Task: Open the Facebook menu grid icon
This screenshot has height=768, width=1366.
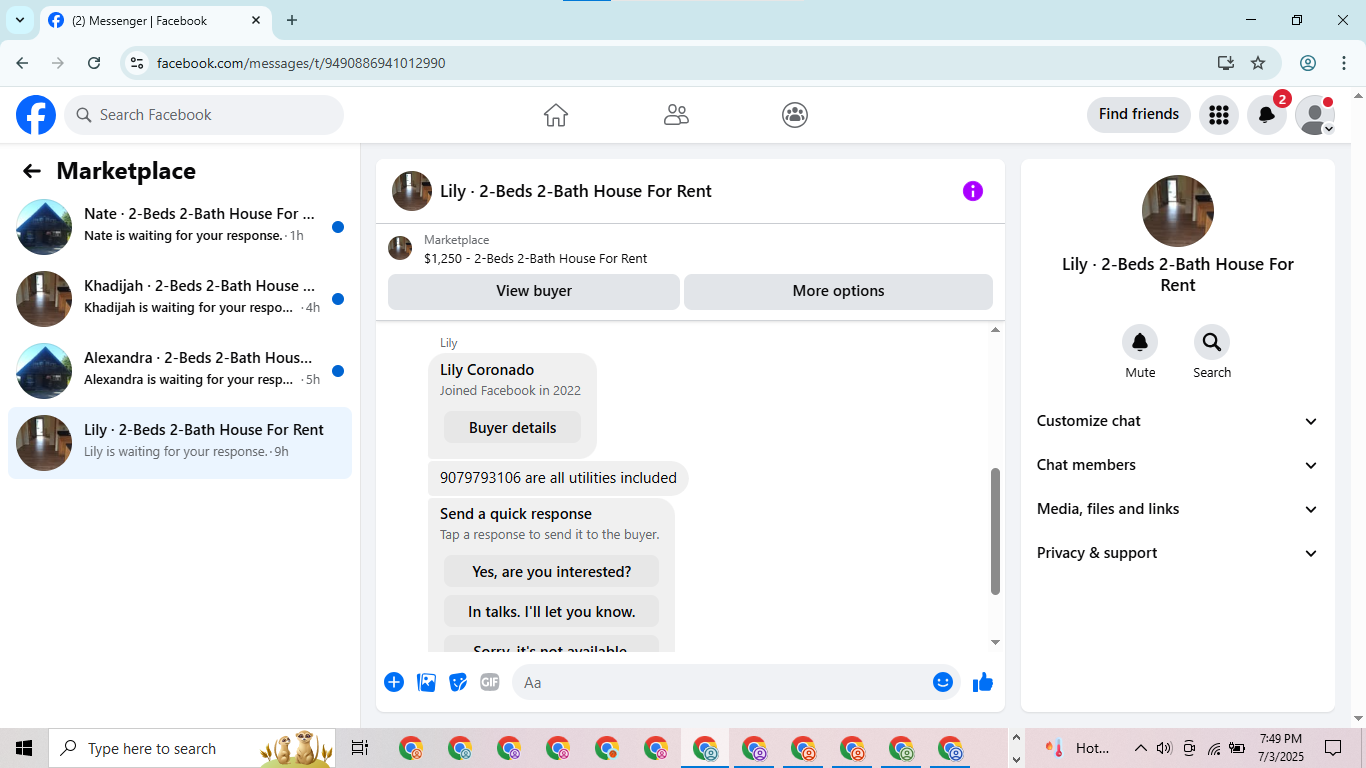Action: 1218,115
